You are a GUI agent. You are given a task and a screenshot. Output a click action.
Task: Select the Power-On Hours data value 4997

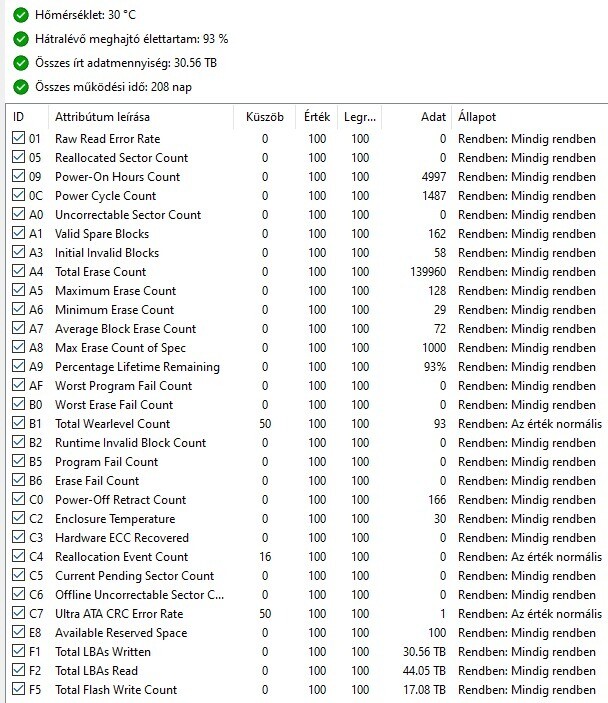434,177
